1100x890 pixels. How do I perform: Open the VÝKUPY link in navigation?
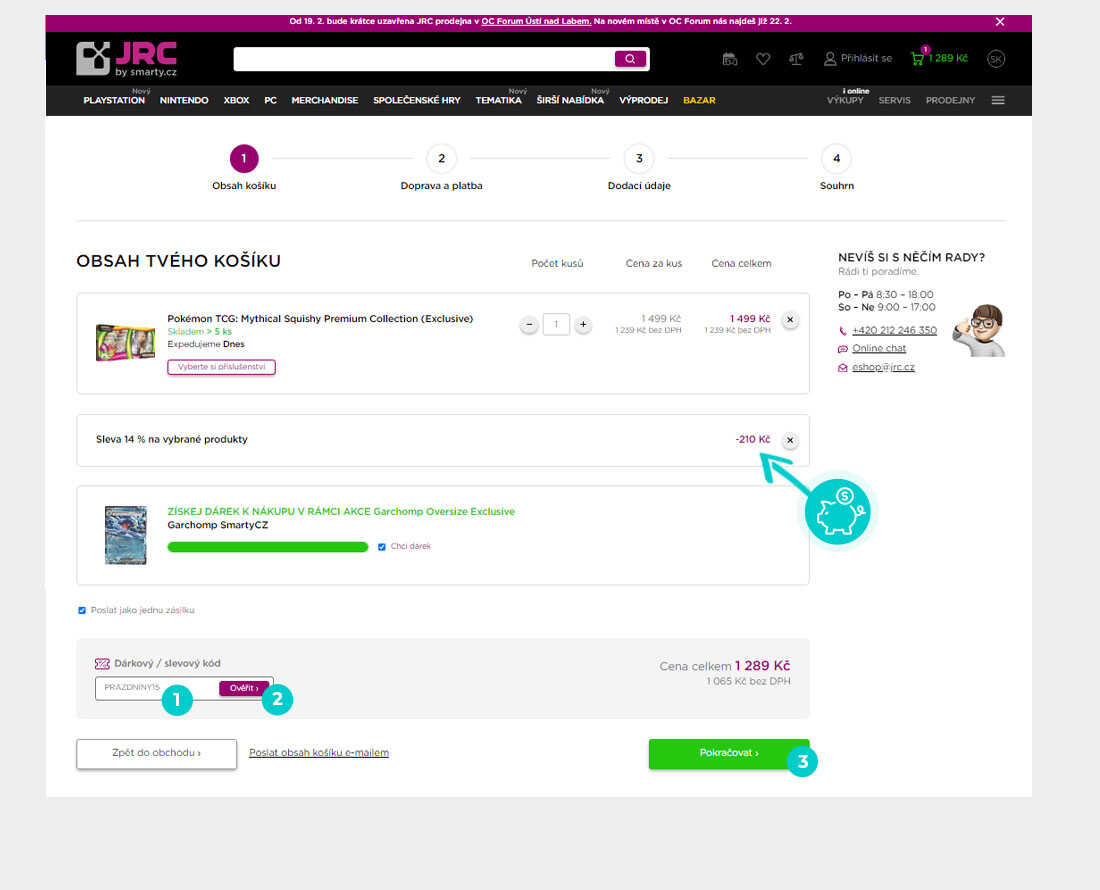(x=845, y=100)
